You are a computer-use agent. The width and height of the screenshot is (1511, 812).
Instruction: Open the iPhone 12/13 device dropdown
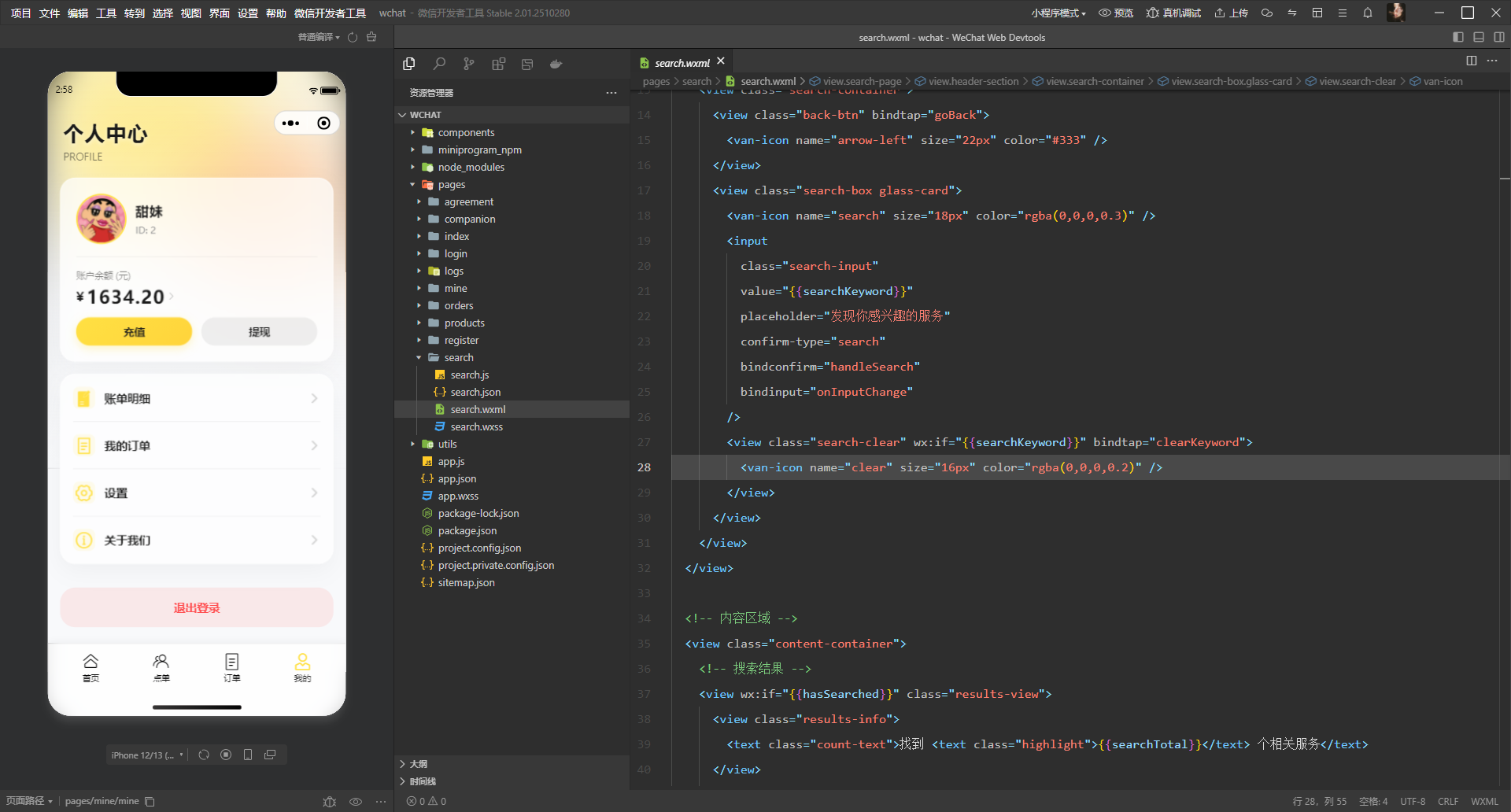147,755
